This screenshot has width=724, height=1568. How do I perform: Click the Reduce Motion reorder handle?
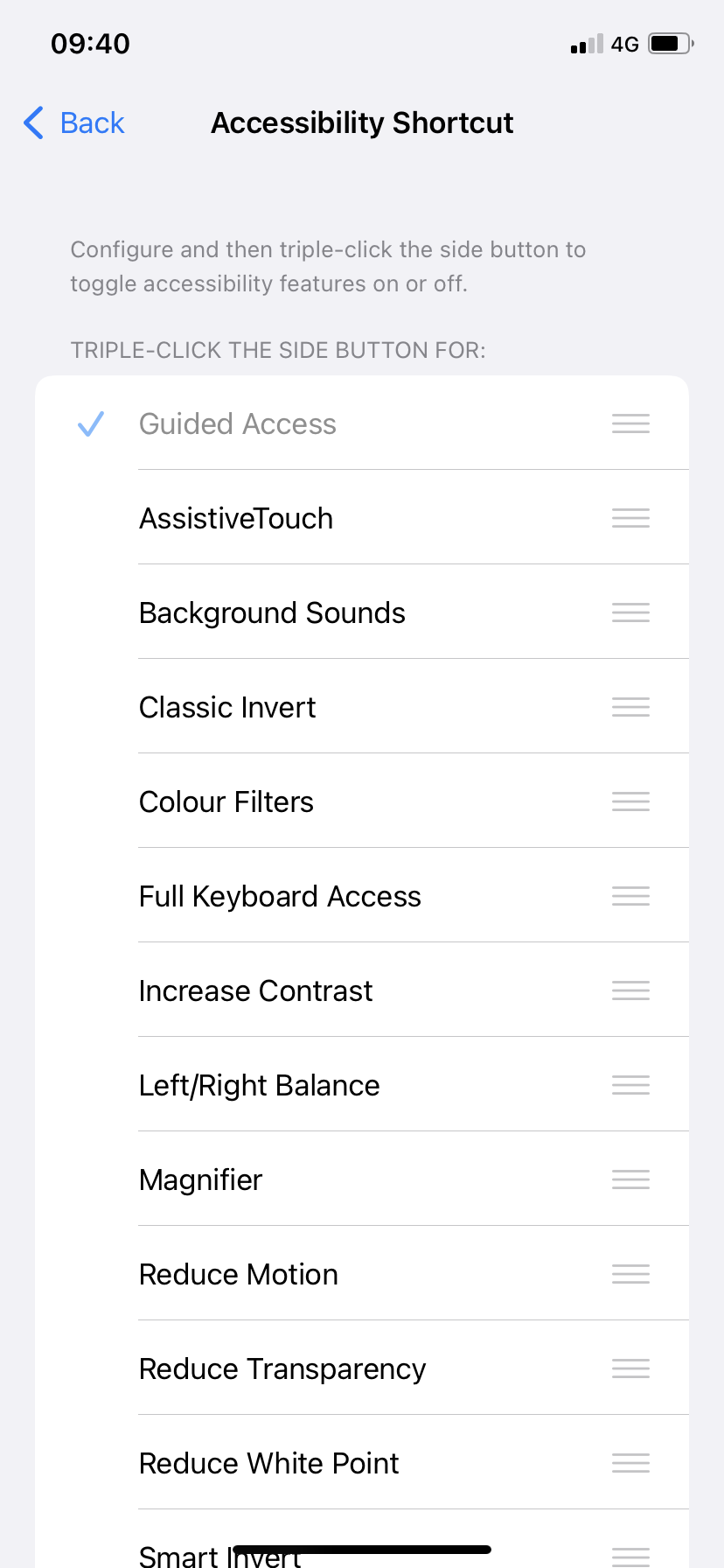630,1275
